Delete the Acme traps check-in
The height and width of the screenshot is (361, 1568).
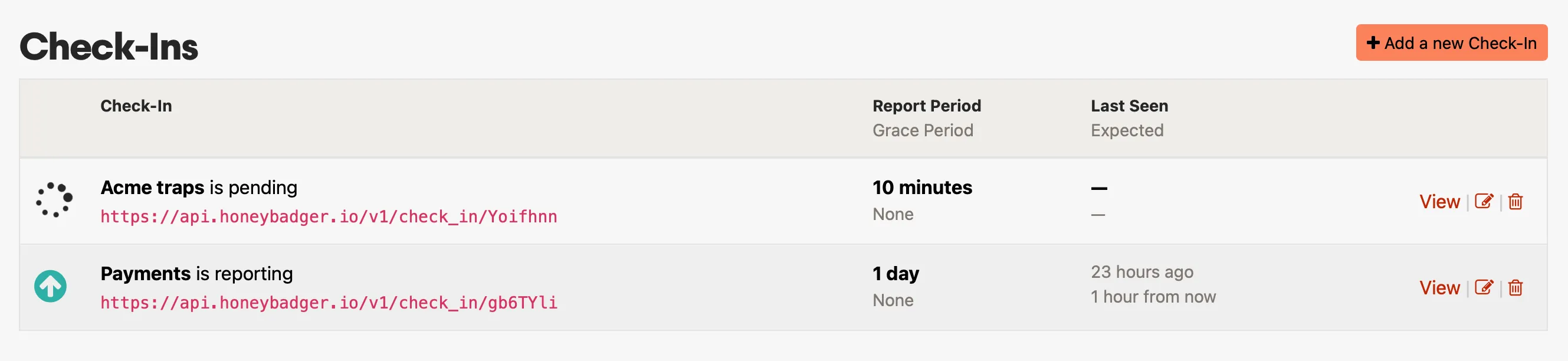(x=1515, y=202)
